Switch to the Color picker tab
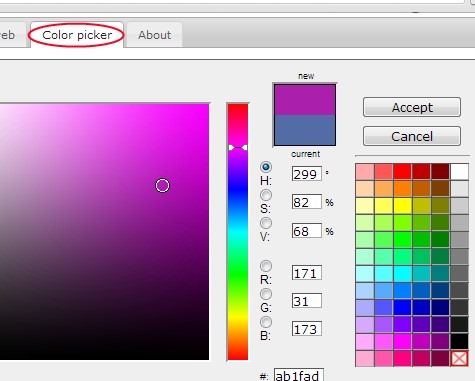Image resolution: width=475 pixels, height=381 pixels. tap(77, 35)
